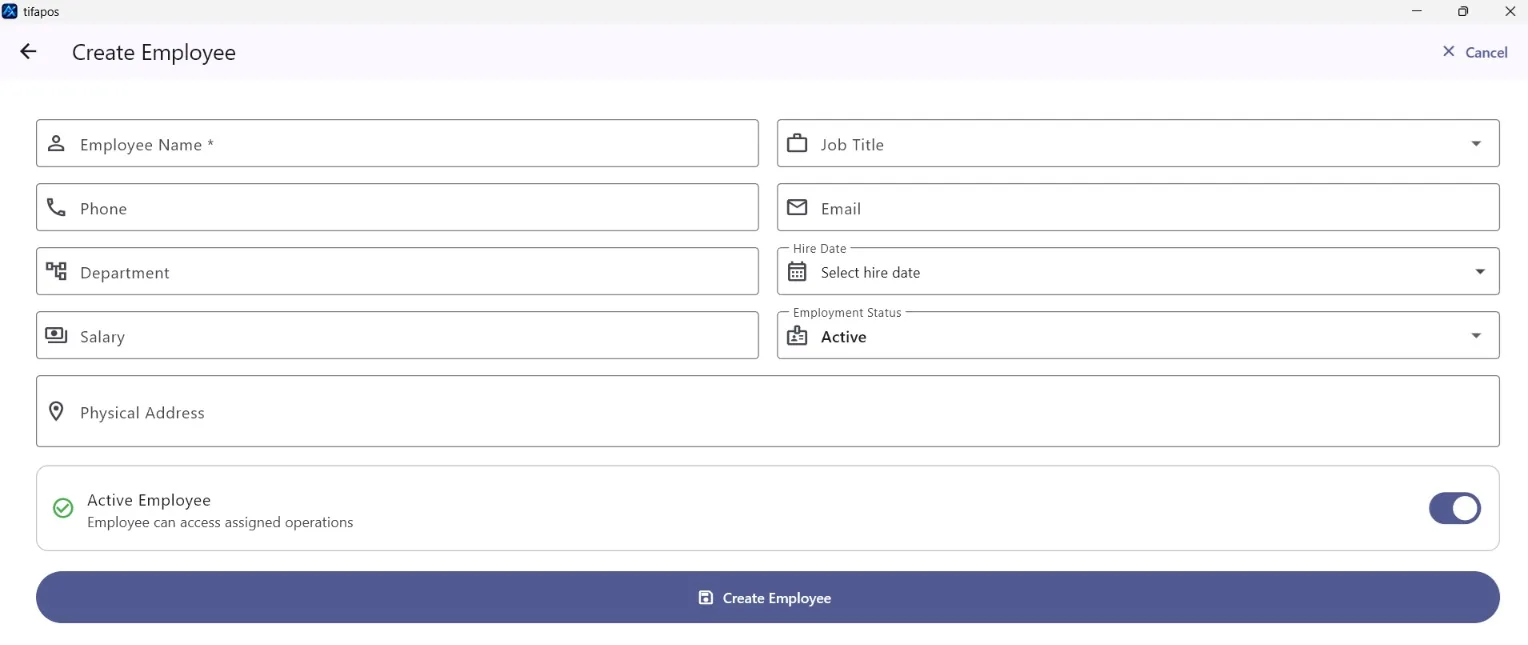Expand the Job Title dropdown arrow
The image size is (1528, 645).
[x=1476, y=144]
